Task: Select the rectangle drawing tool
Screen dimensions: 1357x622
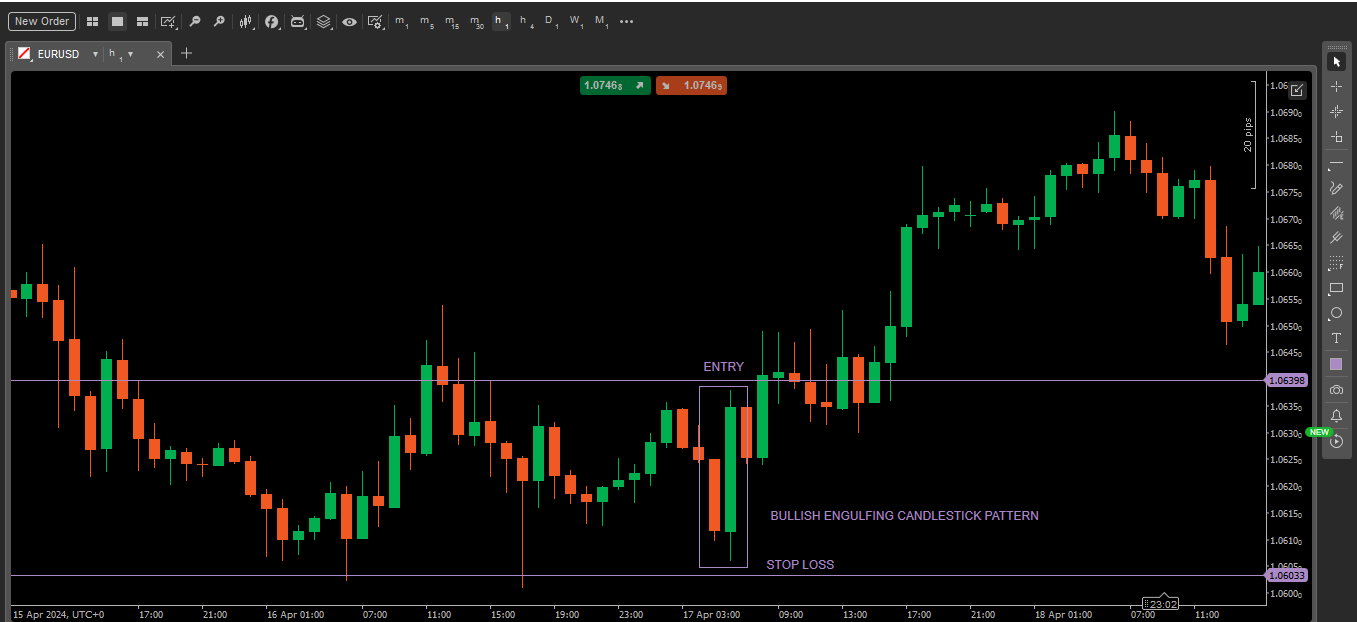Action: pyautogui.click(x=1336, y=289)
